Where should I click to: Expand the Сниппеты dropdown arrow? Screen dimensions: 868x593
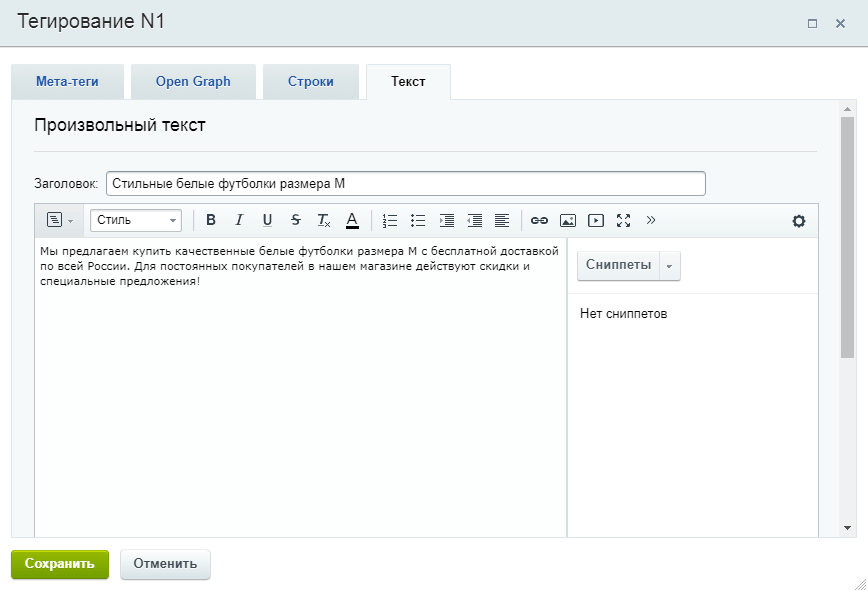[670, 266]
